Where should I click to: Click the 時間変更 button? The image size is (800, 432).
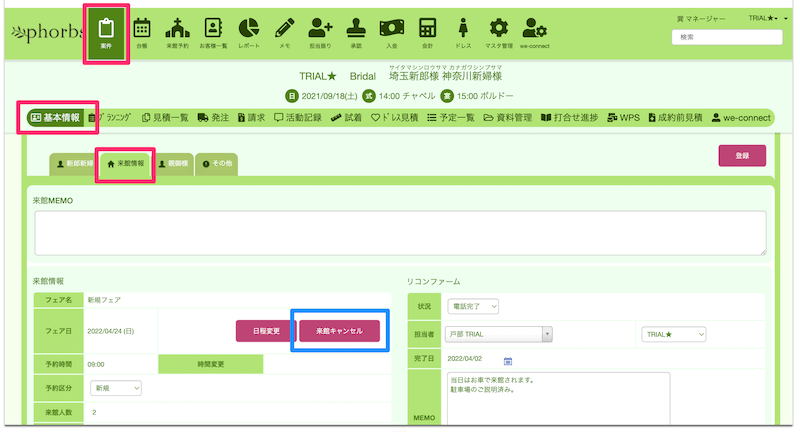pos(211,364)
